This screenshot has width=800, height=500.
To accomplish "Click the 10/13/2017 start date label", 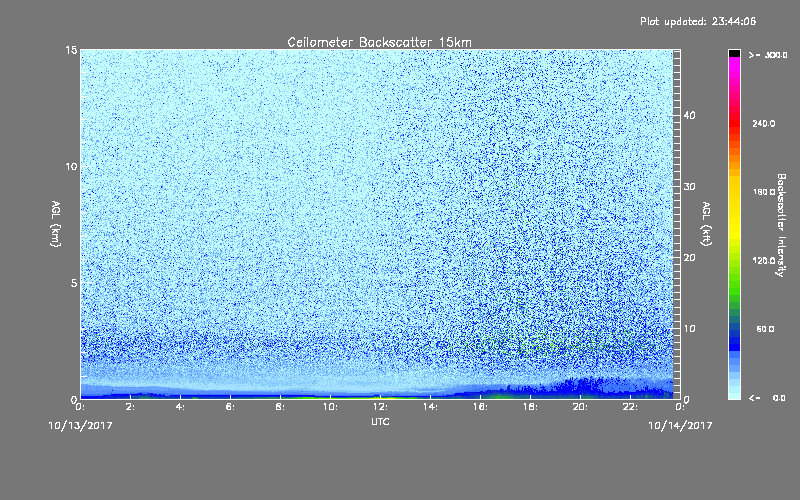I will coord(80,426).
